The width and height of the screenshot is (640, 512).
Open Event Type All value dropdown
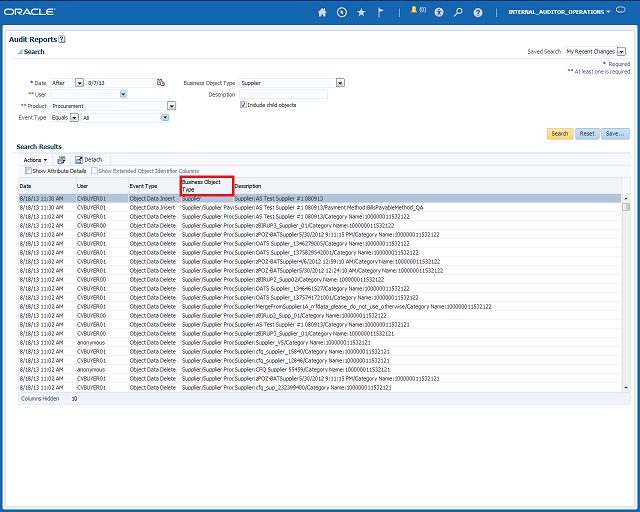point(165,118)
